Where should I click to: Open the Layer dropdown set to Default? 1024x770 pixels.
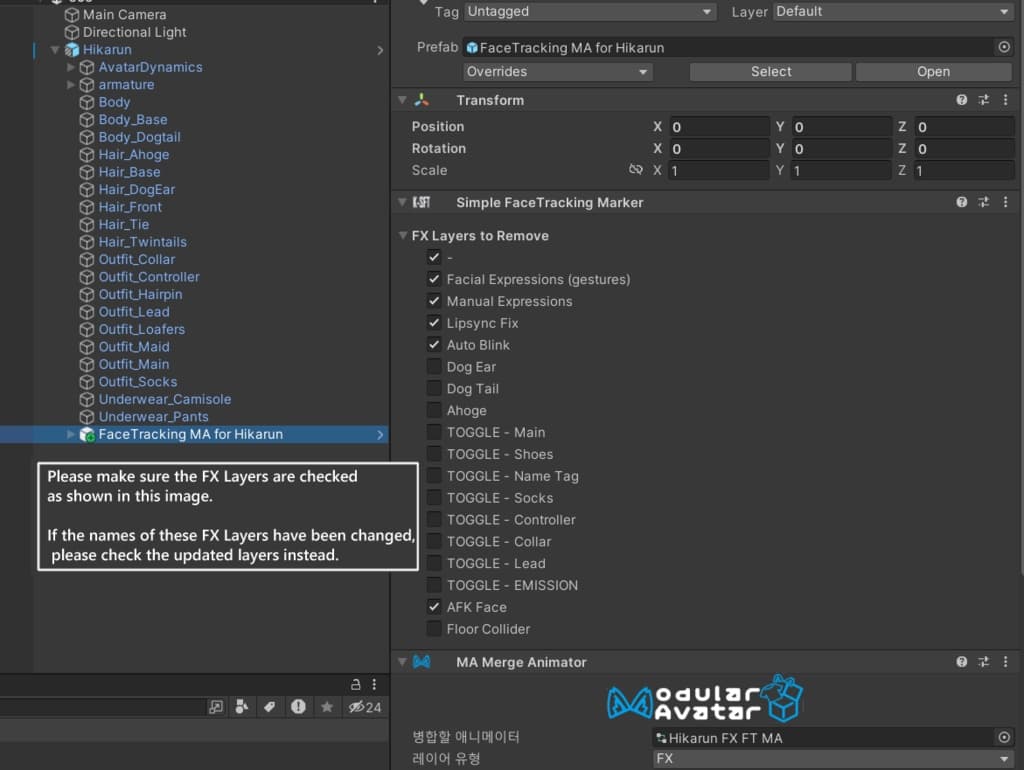click(x=893, y=12)
